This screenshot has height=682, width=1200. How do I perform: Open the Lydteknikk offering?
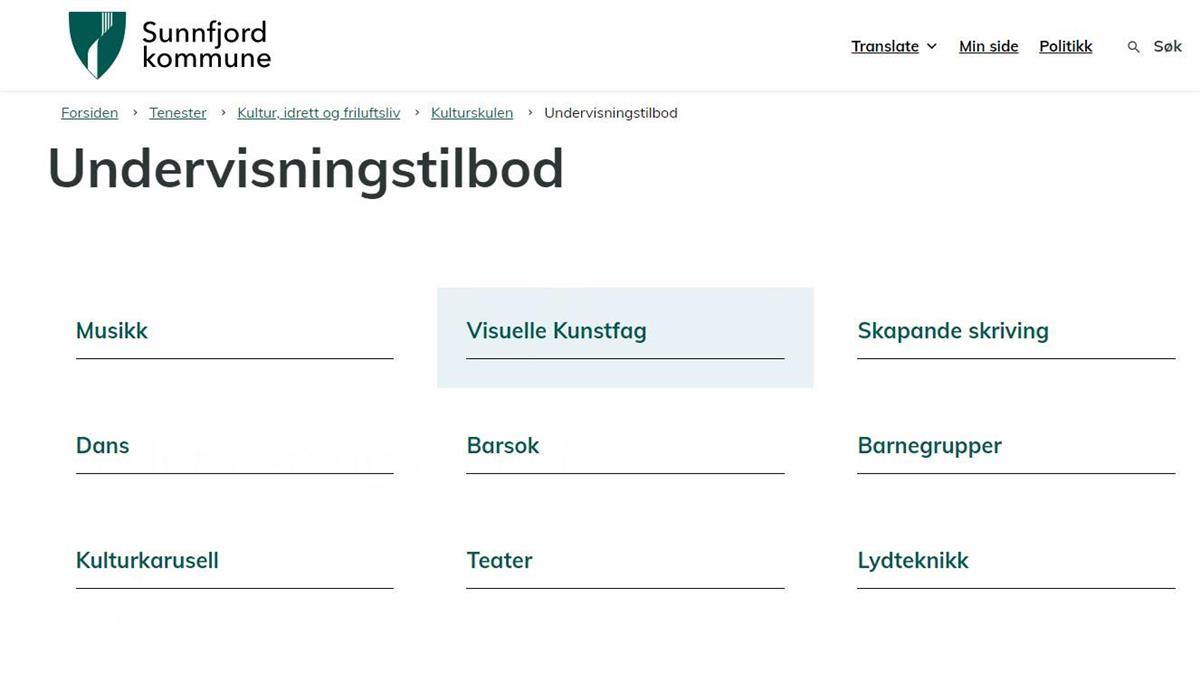(x=913, y=561)
